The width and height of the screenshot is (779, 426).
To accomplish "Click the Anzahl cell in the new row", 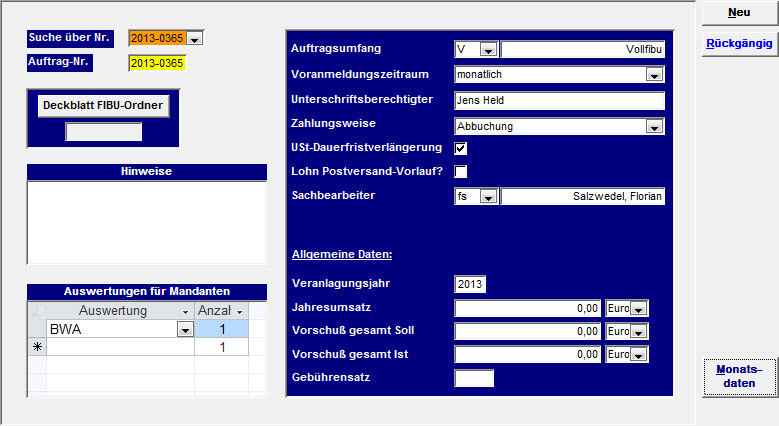I will 222,347.
